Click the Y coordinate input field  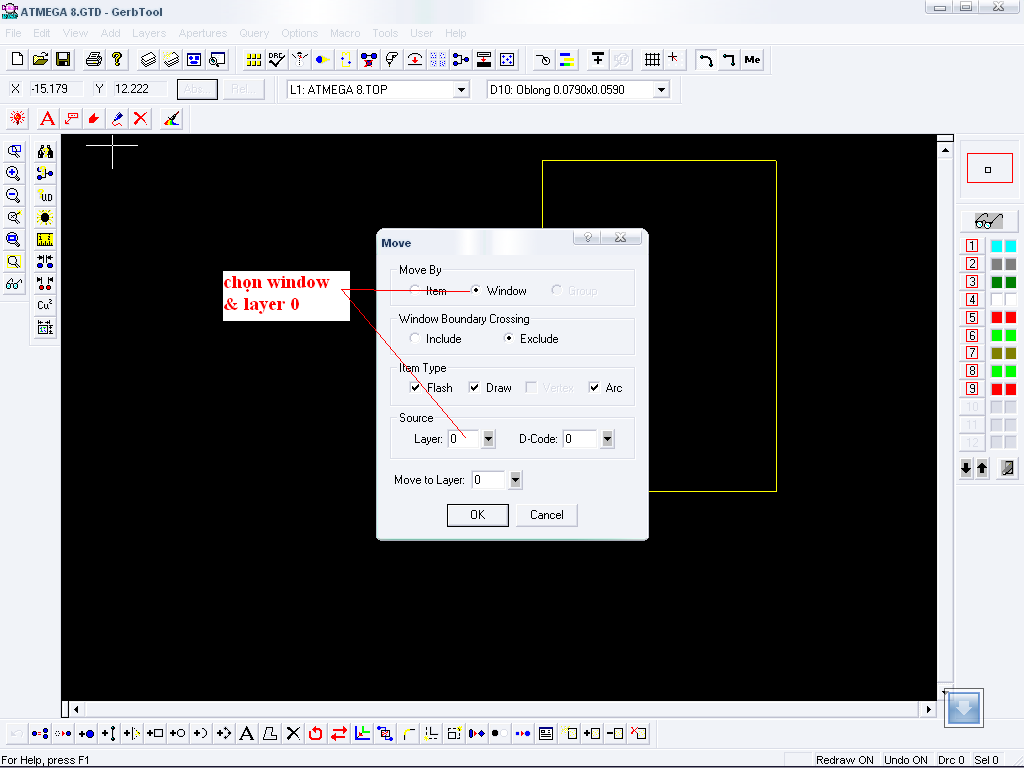[x=139, y=89]
